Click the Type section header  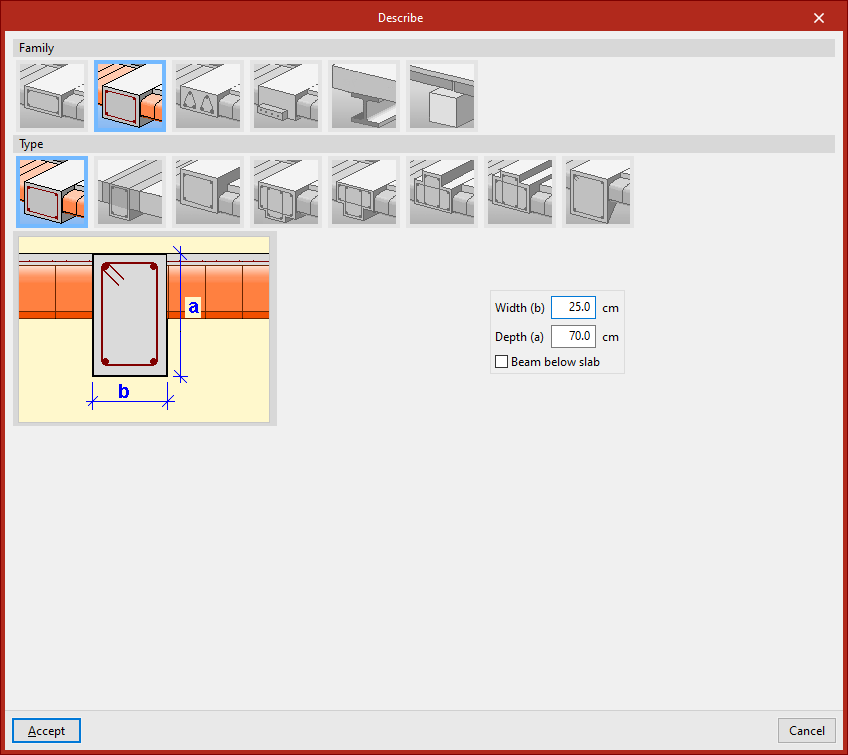click(x=424, y=144)
